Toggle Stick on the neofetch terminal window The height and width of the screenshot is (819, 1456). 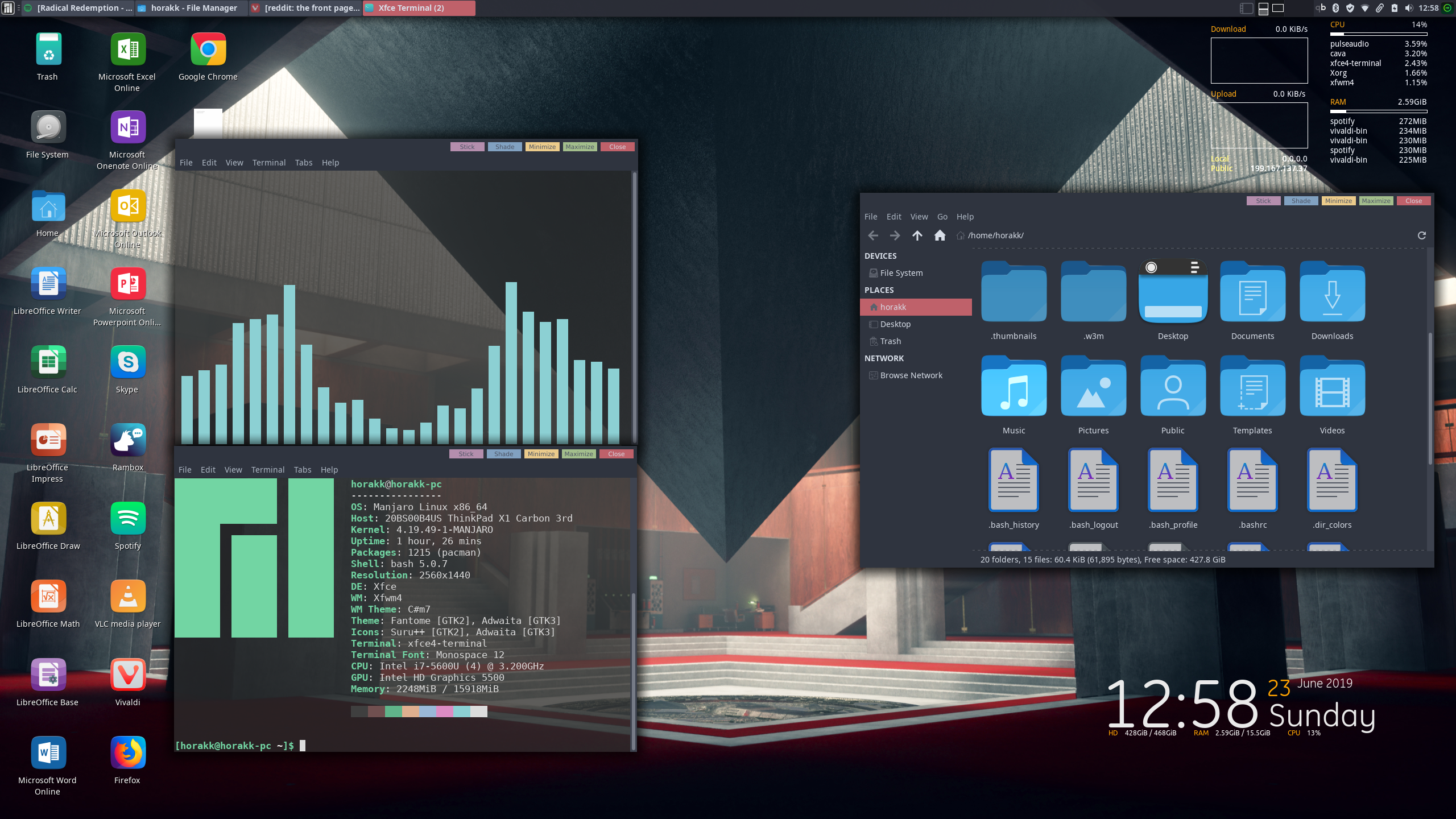coord(466,454)
